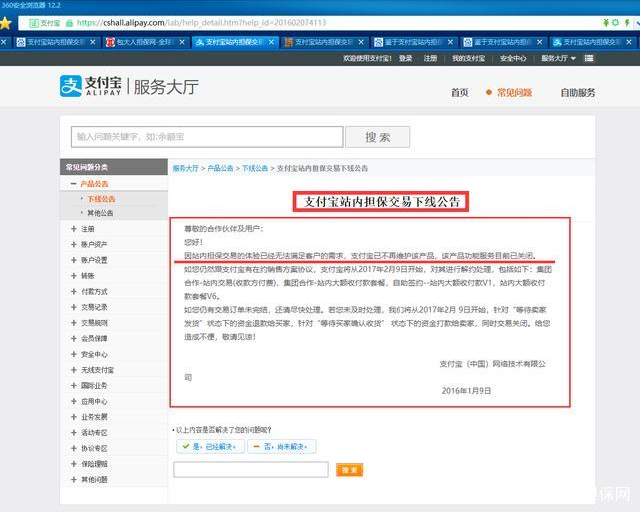Screen dimensions: 640x512
Task: Expand the 交易记录 sidebar category
Action: (94, 307)
